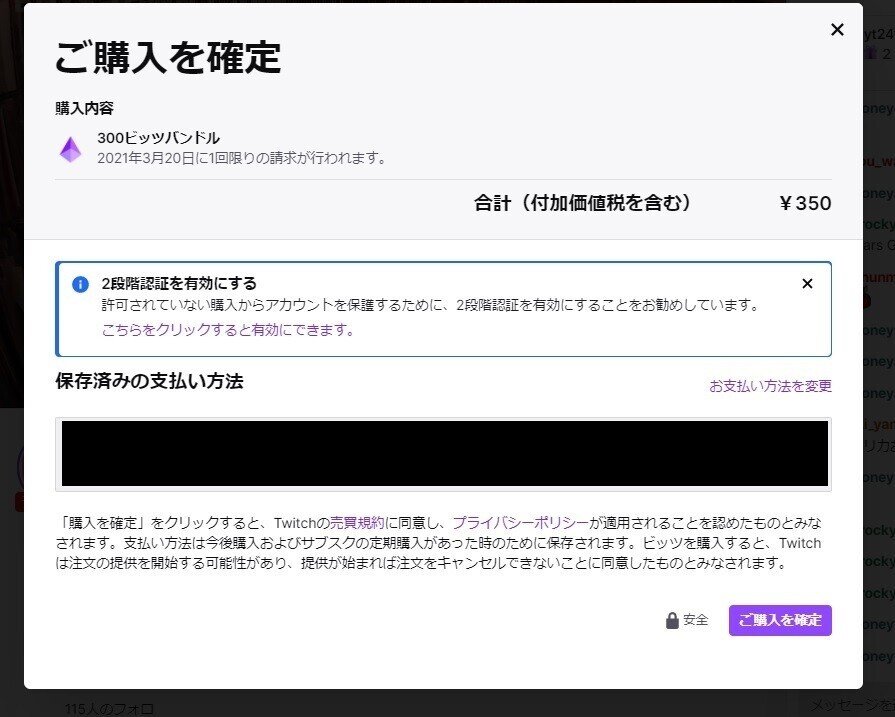Click the 2021年3月20日 billing notice text
This screenshot has height=717, width=895.
pos(242,158)
